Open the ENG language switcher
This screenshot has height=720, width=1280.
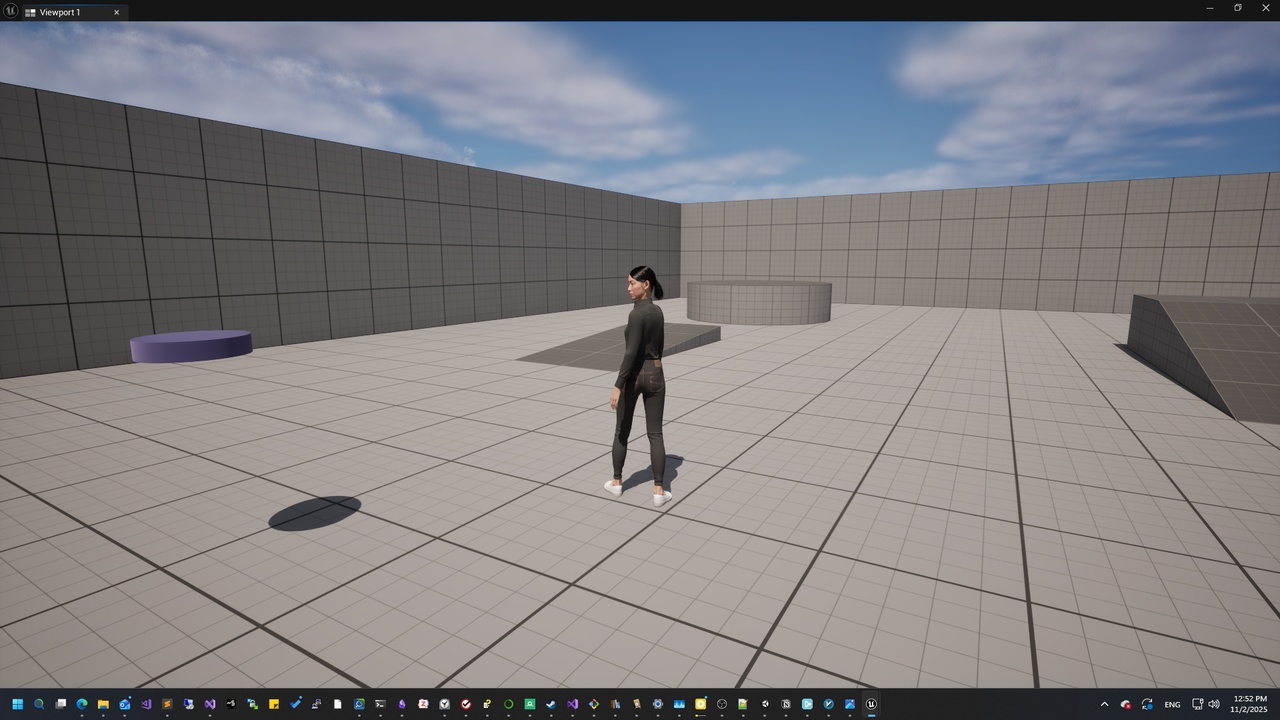pyautogui.click(x=1172, y=704)
